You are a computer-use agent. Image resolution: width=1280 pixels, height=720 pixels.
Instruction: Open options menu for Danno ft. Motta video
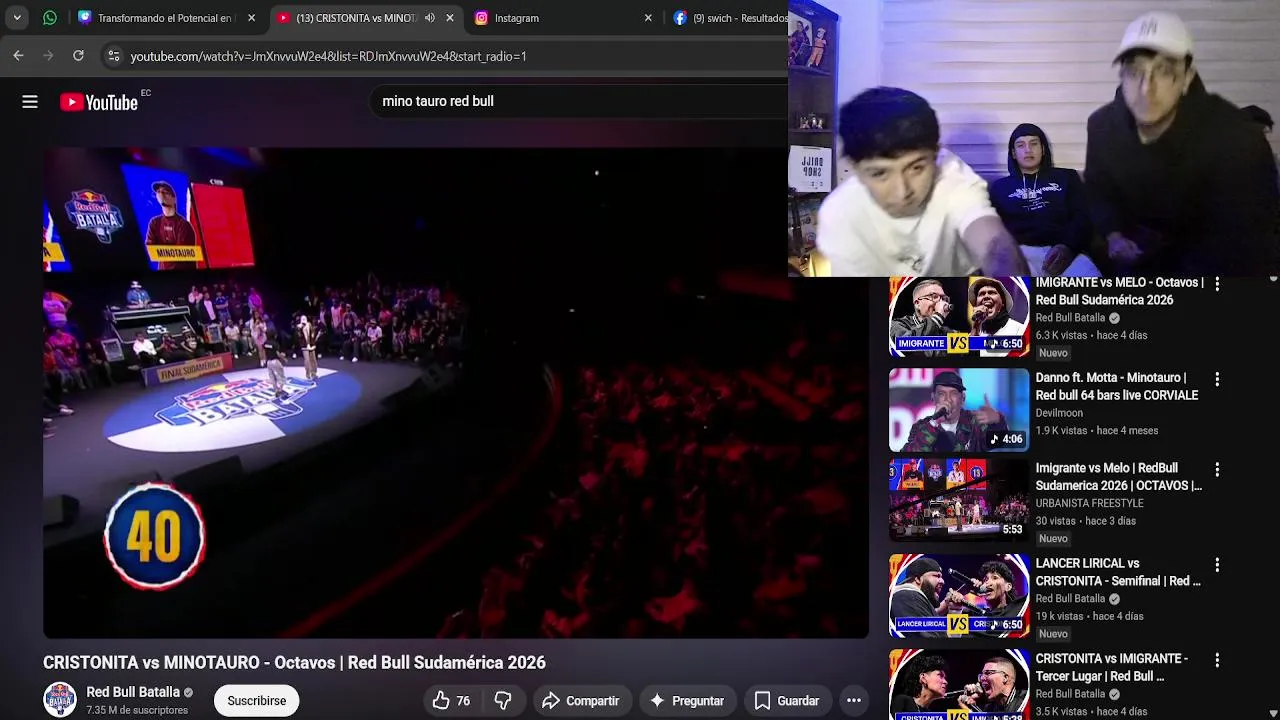point(1217,380)
